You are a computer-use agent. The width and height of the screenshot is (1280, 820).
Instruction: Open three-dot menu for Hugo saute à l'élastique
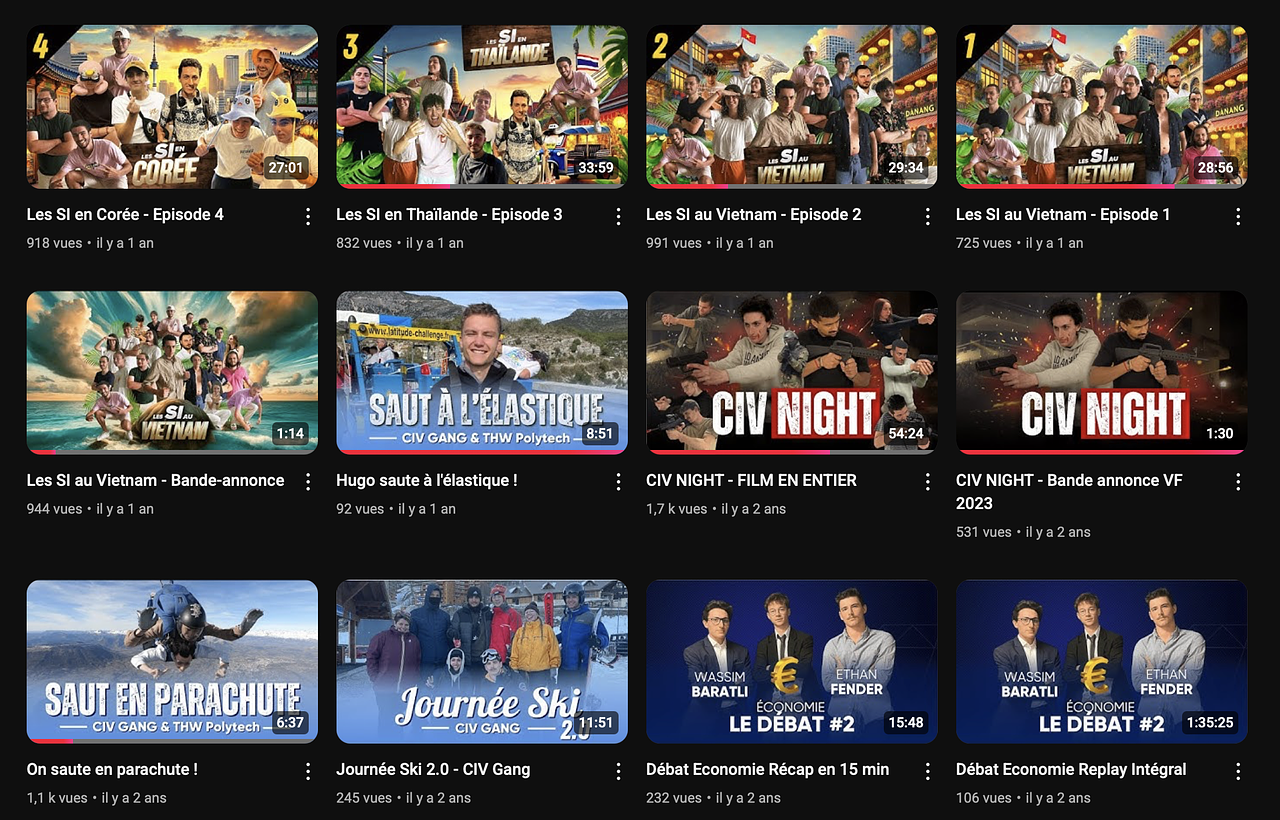[x=618, y=482]
